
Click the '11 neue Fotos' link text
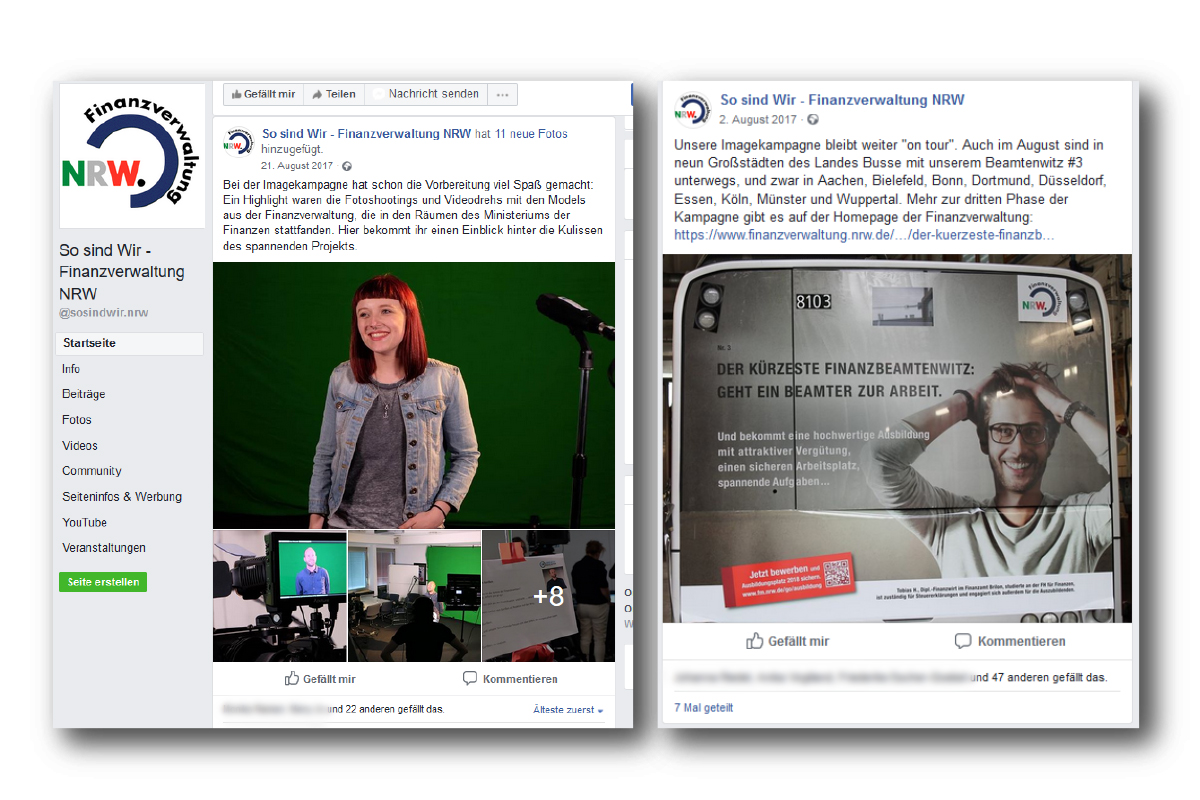pos(532,134)
